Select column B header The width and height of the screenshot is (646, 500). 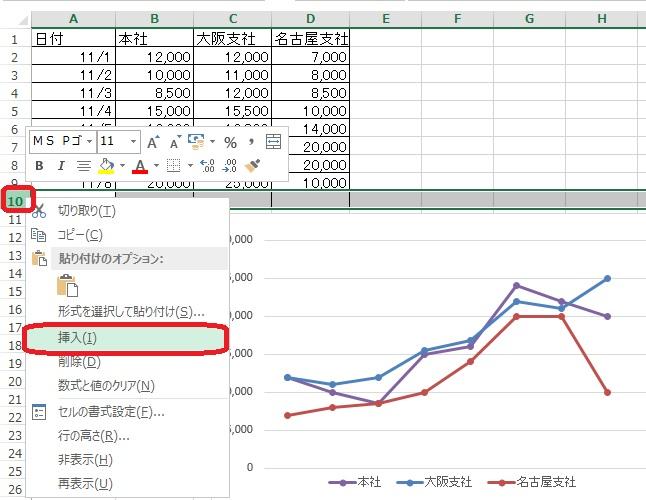pyautogui.click(x=154, y=19)
